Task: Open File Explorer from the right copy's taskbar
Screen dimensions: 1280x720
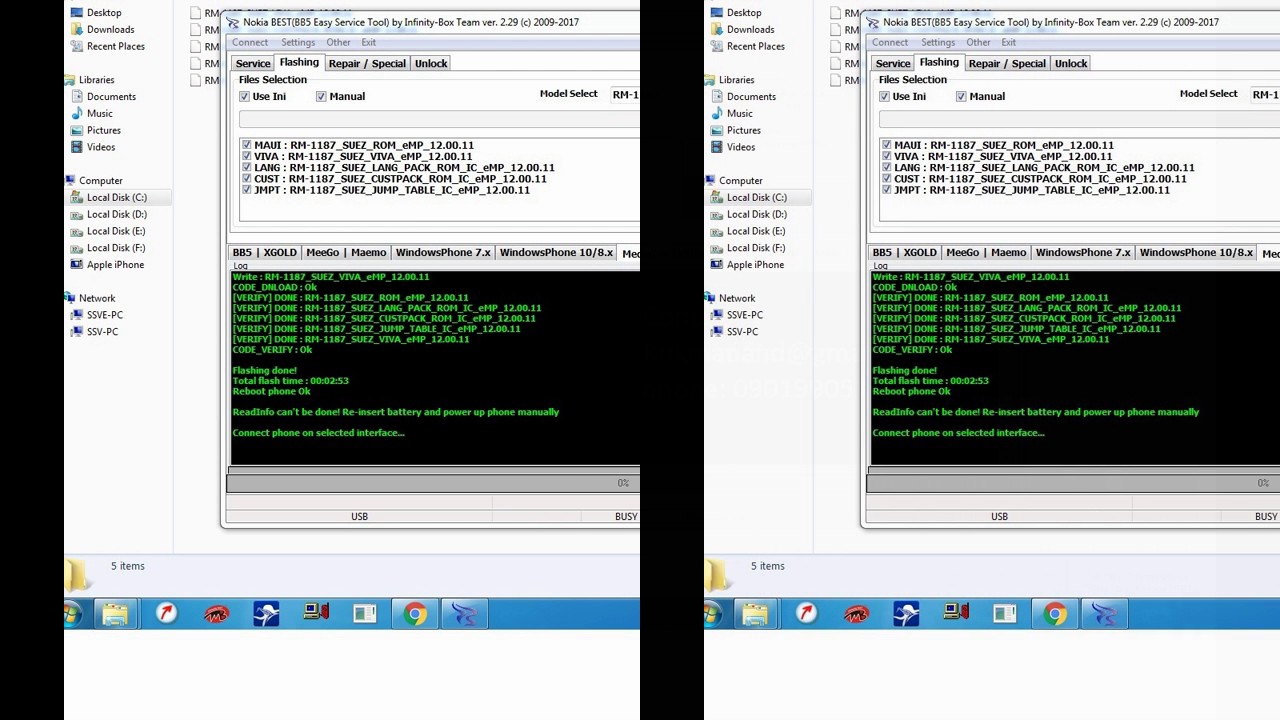Action: pos(755,614)
